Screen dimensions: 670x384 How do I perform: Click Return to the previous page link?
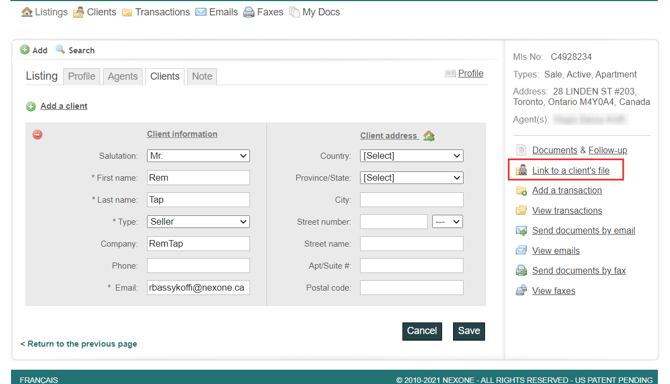click(79, 344)
